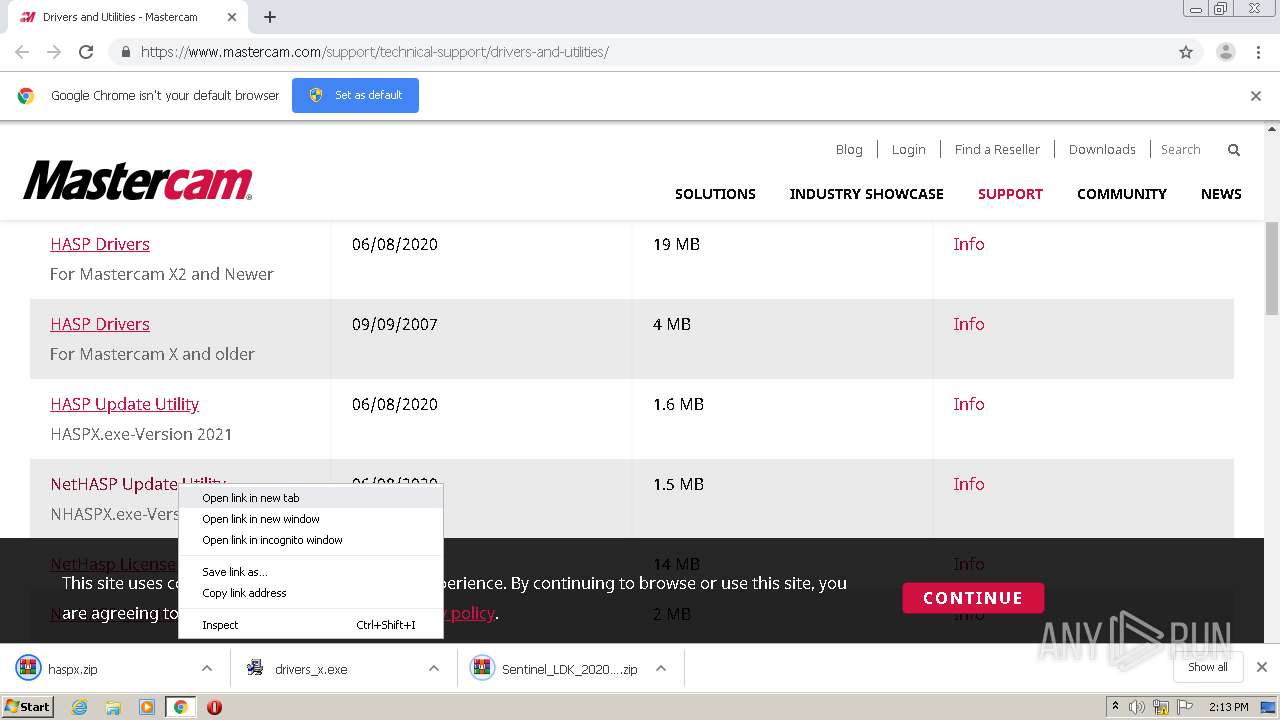
Task: Open the INDUSTRY SHOWCASE nav menu
Action: pyautogui.click(x=866, y=194)
